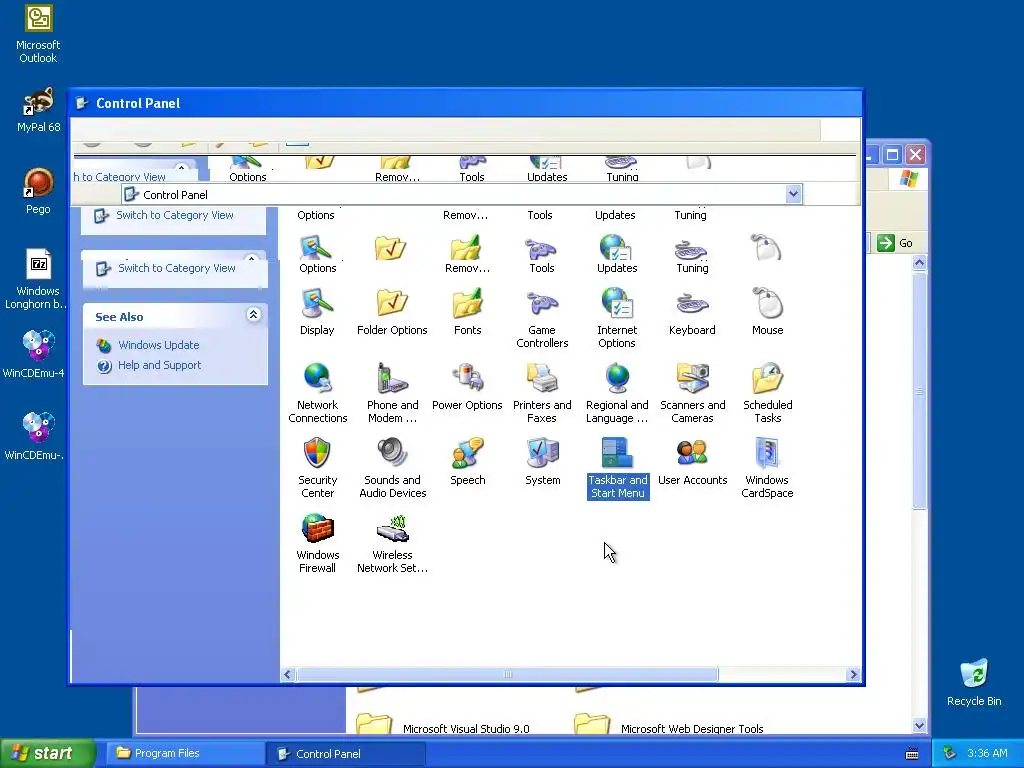Screen dimensions: 1024x768
Task: Open the Mouse settings icon
Action: coord(767,312)
